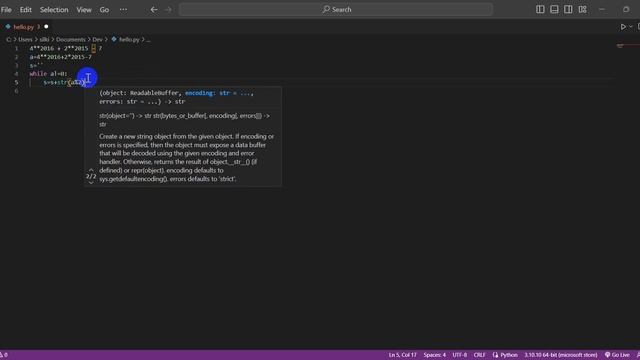Go forward with the right arrow
640x360 pixels.
pyautogui.click(x=169, y=9)
